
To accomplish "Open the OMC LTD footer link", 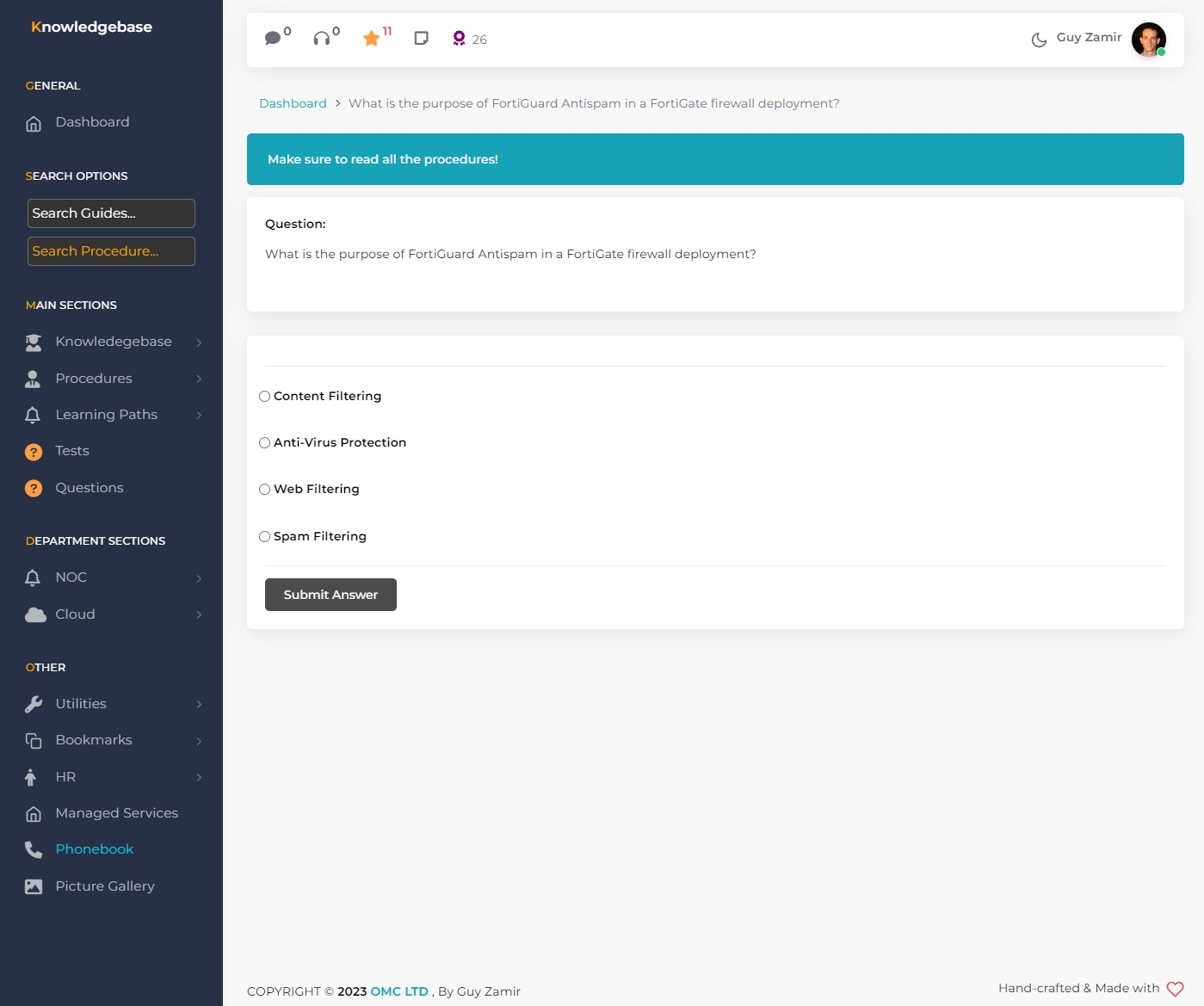I will [x=399, y=991].
